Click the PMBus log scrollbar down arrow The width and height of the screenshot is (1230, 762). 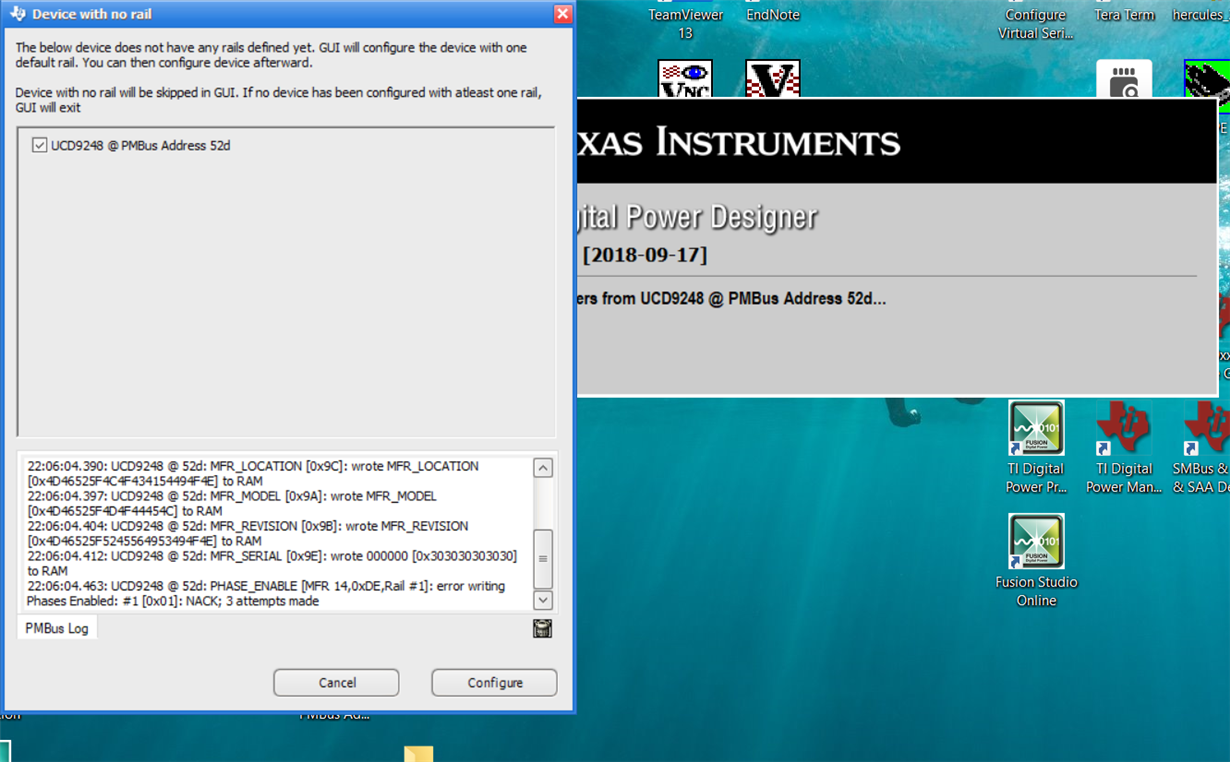click(x=542, y=600)
